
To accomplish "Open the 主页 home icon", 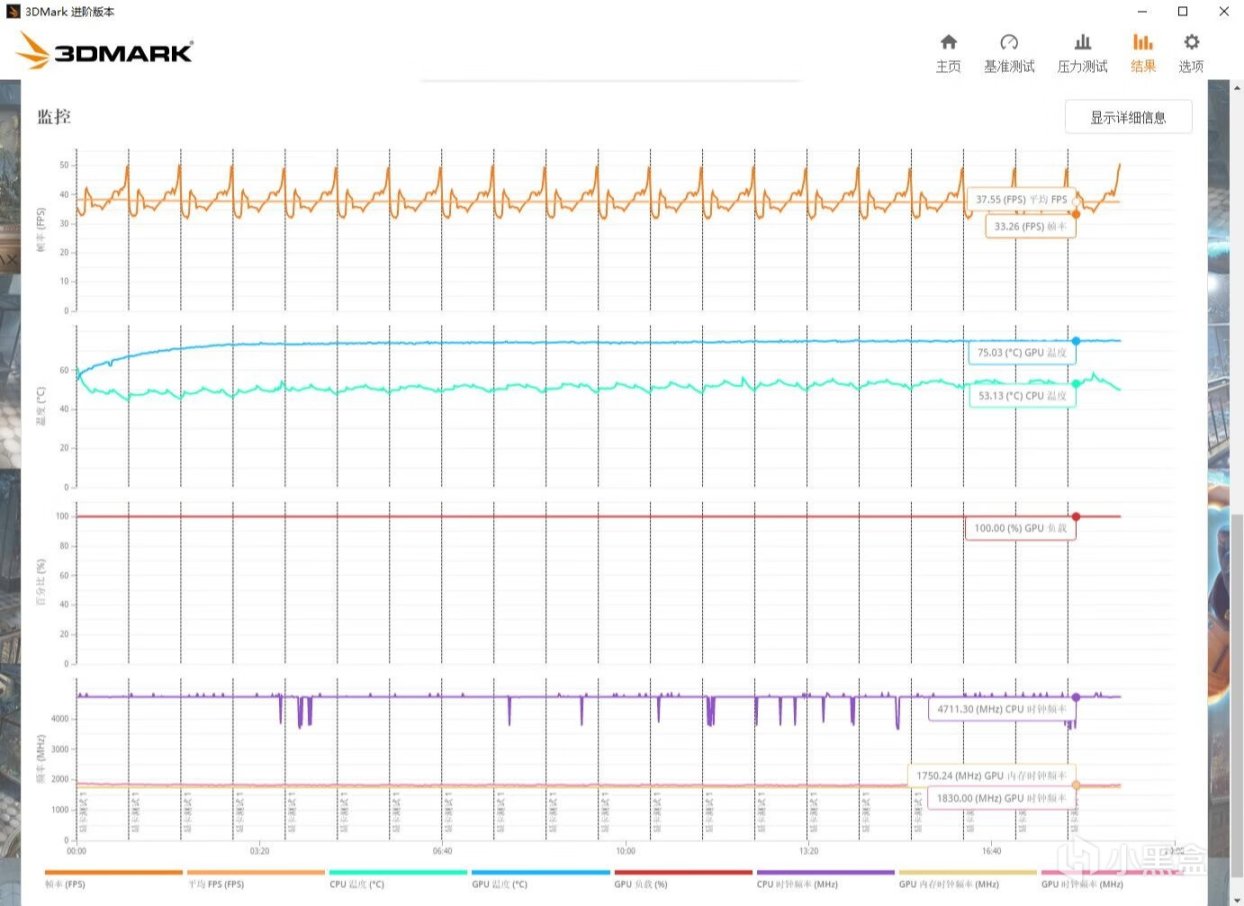I will pos(948,54).
